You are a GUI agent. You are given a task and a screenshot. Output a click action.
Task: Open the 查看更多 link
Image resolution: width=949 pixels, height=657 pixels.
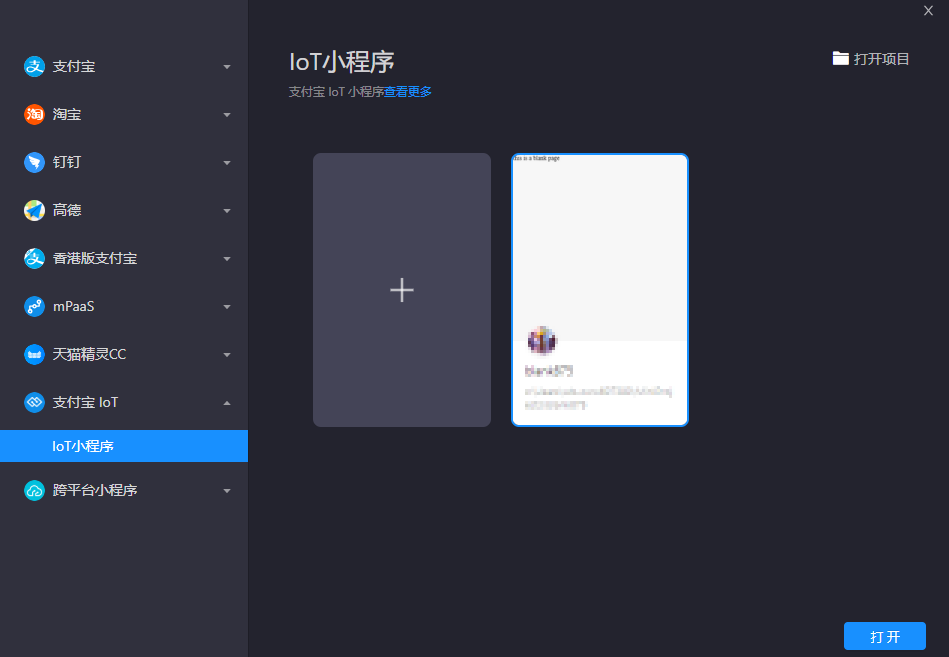(408, 91)
